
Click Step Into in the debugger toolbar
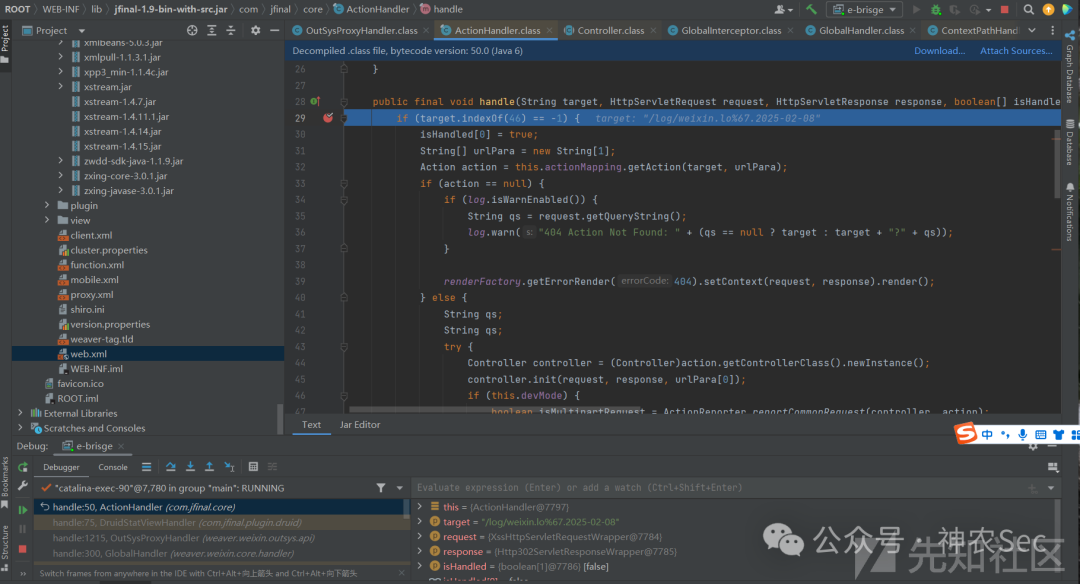coord(190,467)
